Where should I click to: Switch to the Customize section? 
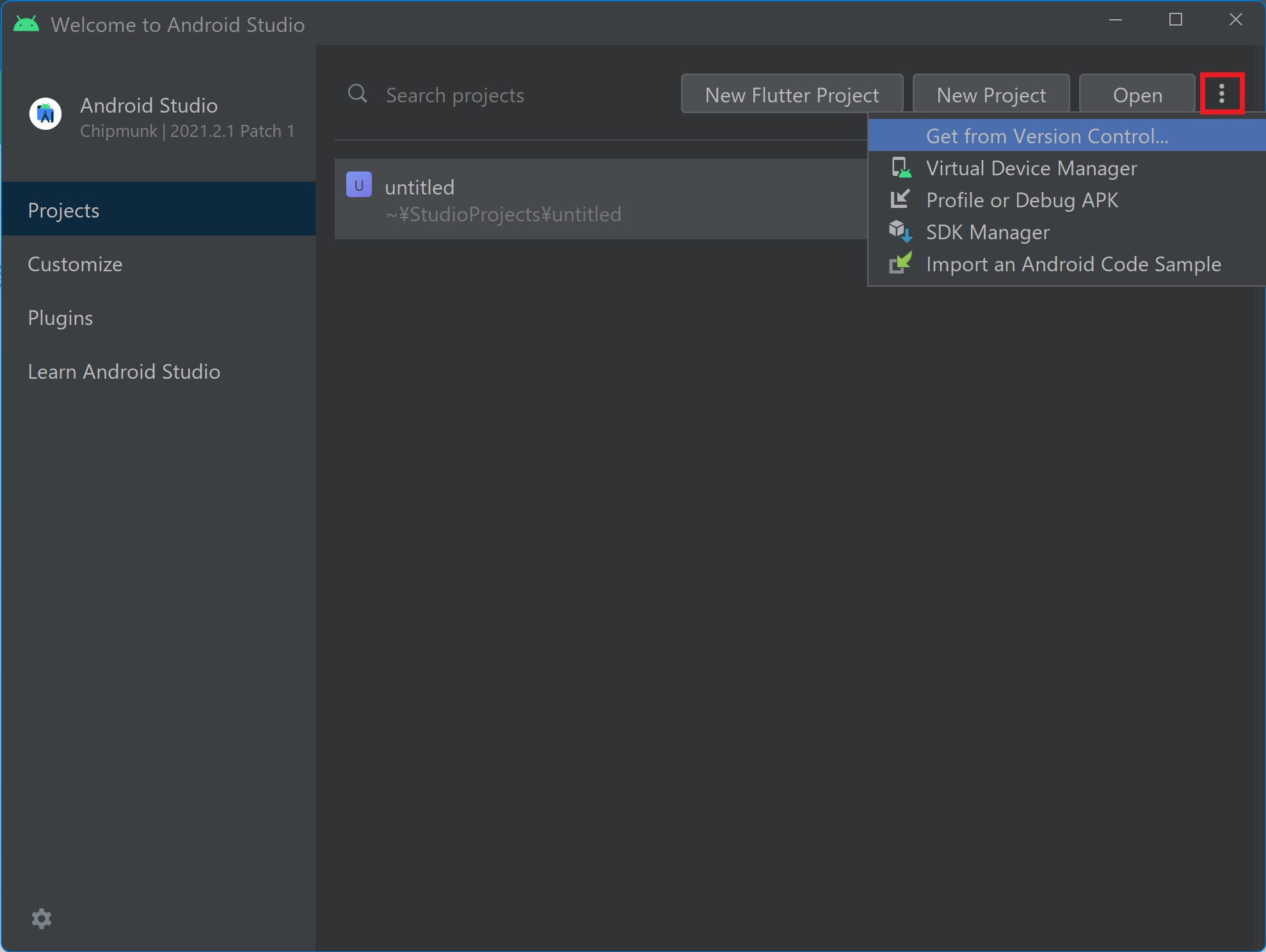[x=75, y=264]
